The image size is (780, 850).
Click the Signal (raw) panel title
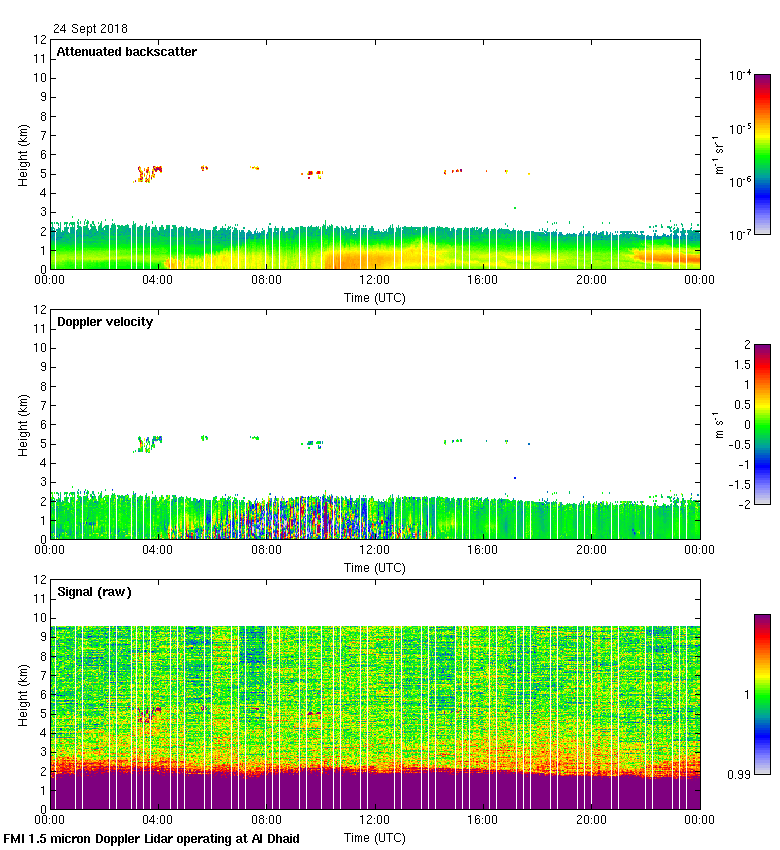tap(94, 592)
